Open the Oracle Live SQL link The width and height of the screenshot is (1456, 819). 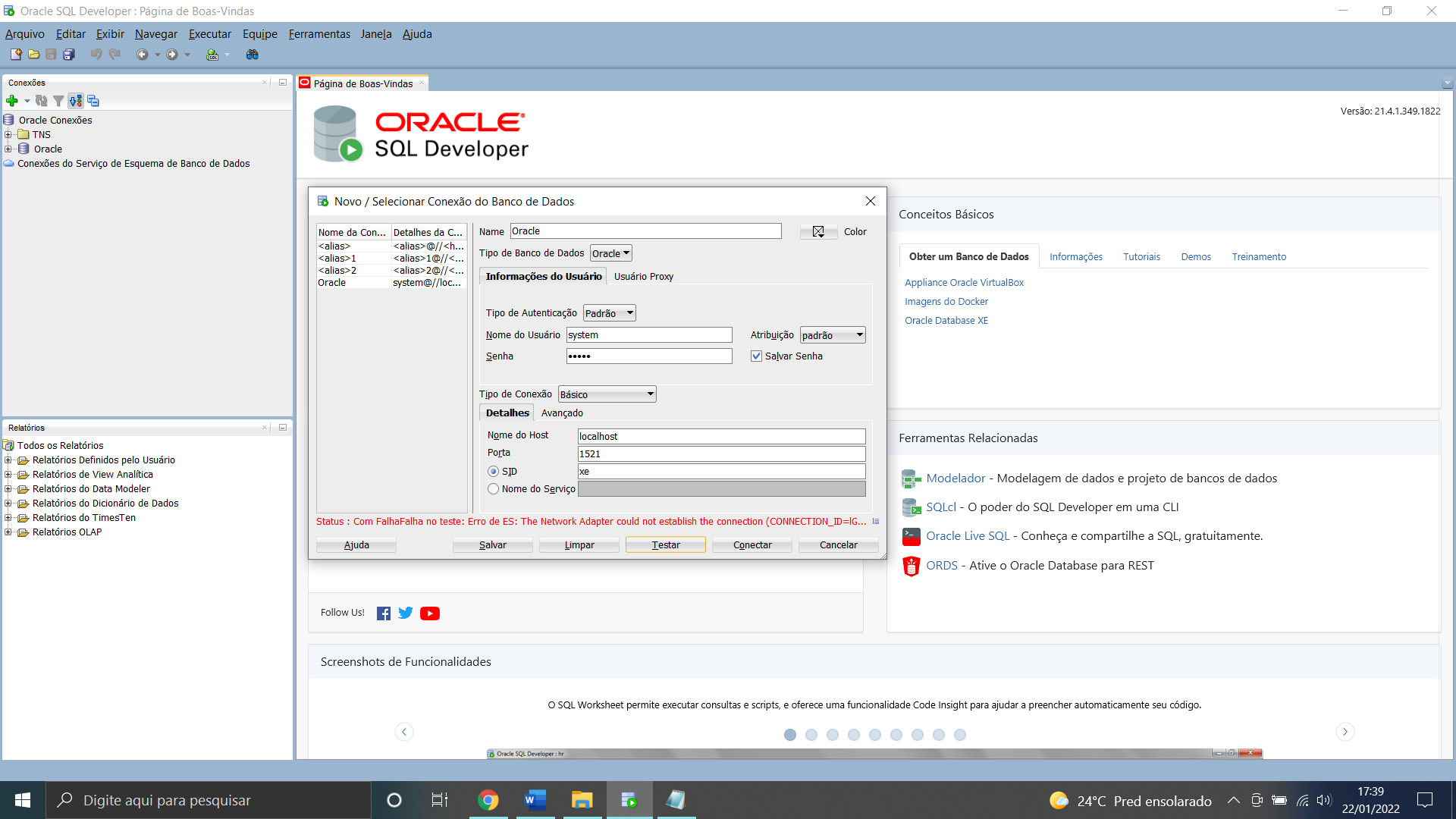(x=968, y=536)
